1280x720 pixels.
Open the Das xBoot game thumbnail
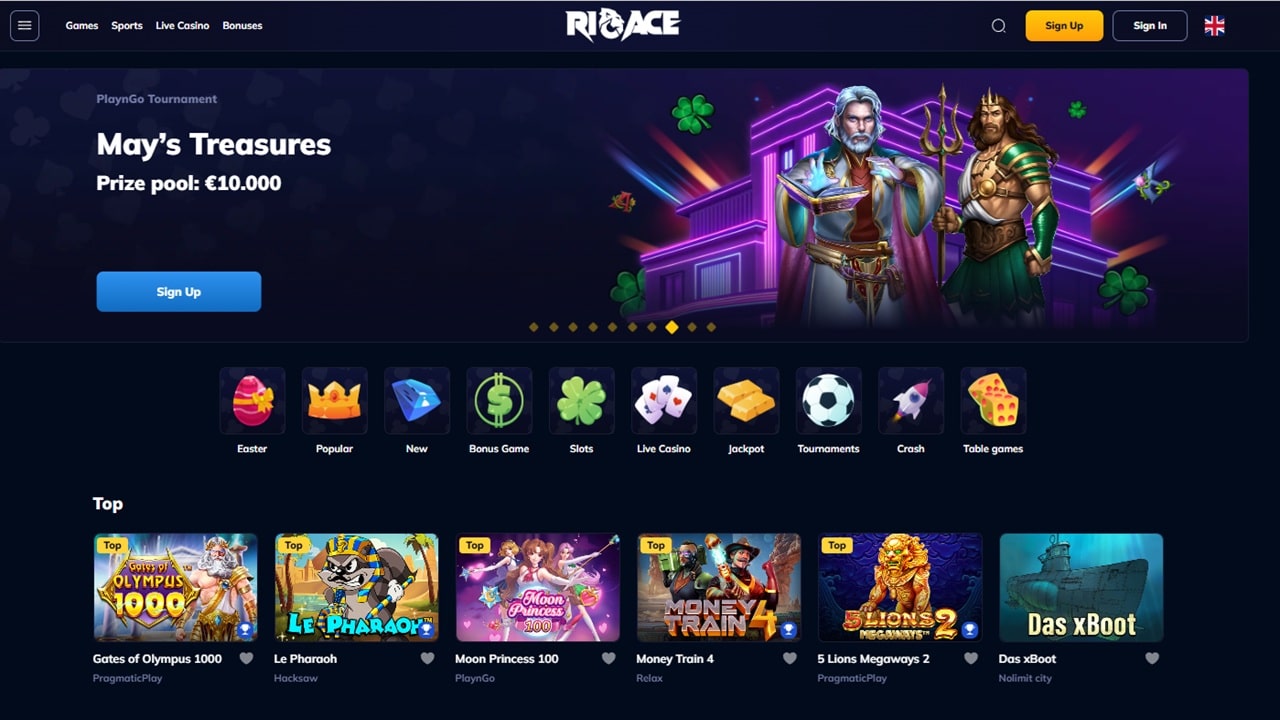[1081, 587]
